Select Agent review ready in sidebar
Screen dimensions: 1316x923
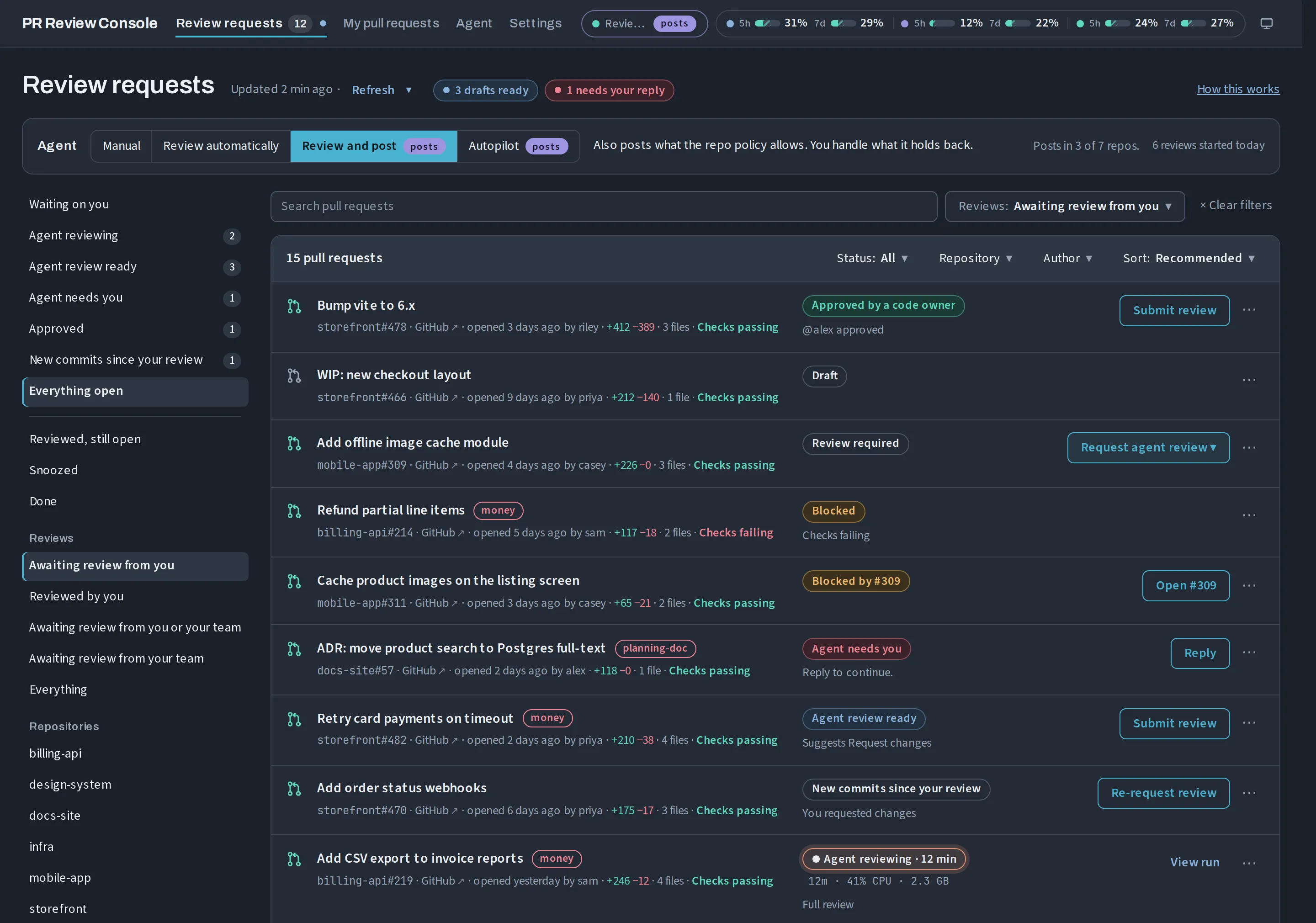coord(135,267)
